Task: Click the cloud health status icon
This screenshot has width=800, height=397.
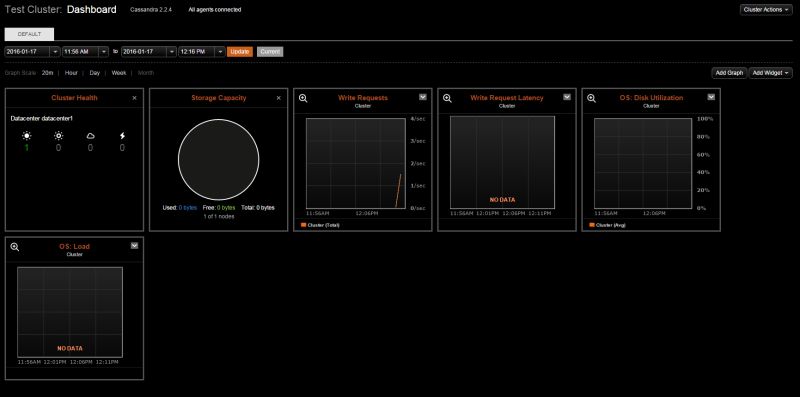Action: [x=90, y=136]
